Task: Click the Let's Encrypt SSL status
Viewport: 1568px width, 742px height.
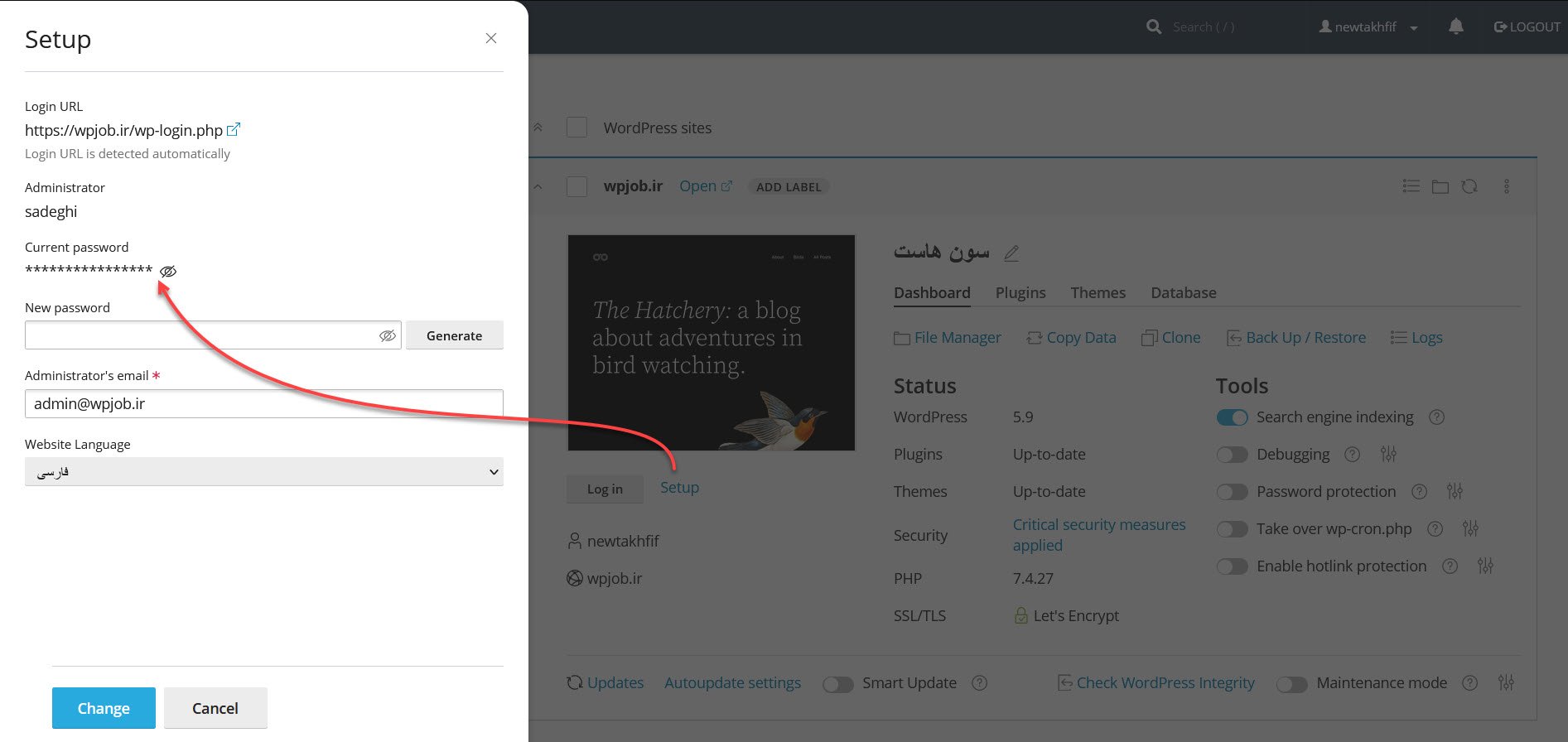Action: 1066,615
